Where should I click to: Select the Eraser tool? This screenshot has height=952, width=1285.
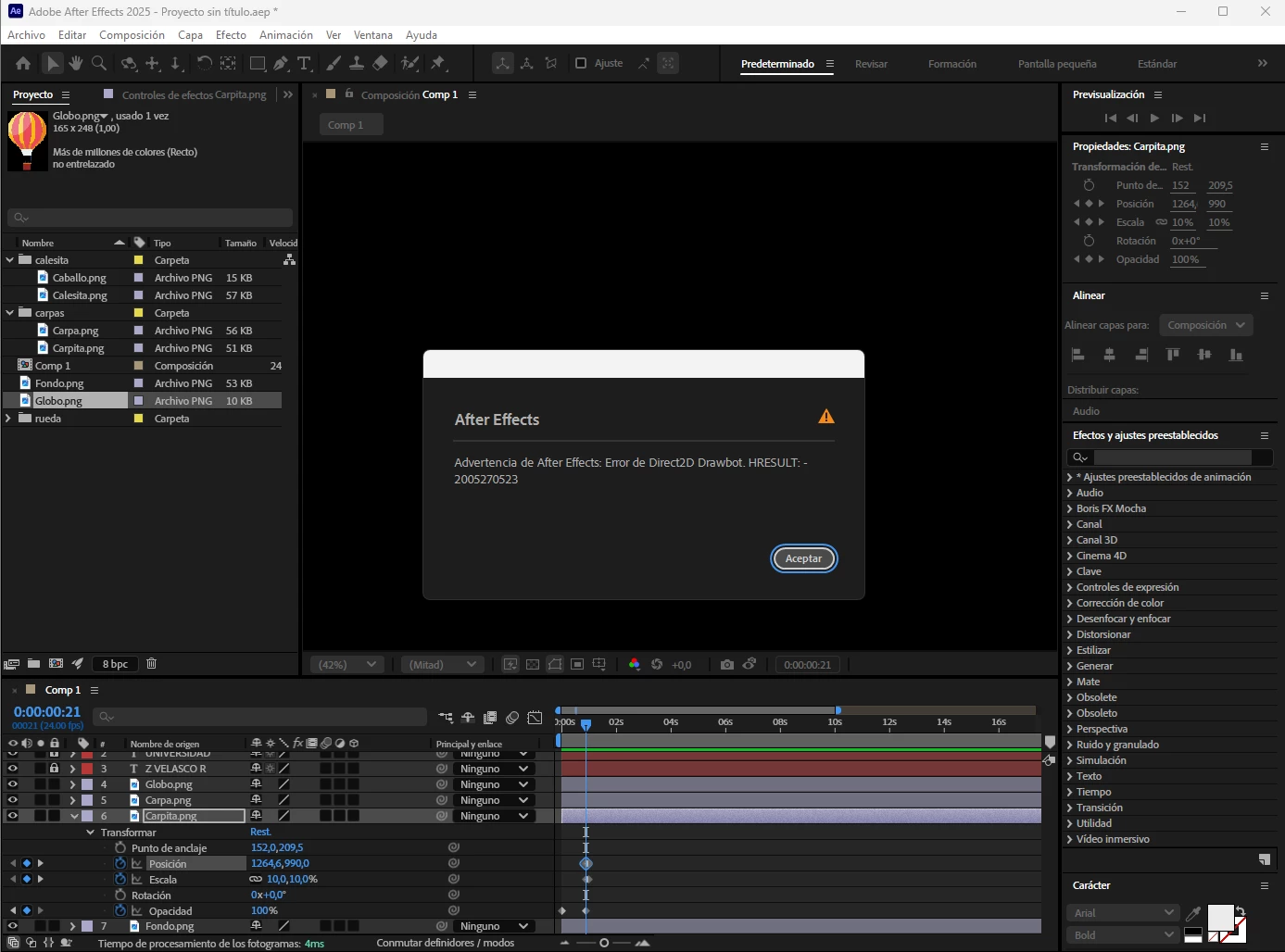(380, 63)
